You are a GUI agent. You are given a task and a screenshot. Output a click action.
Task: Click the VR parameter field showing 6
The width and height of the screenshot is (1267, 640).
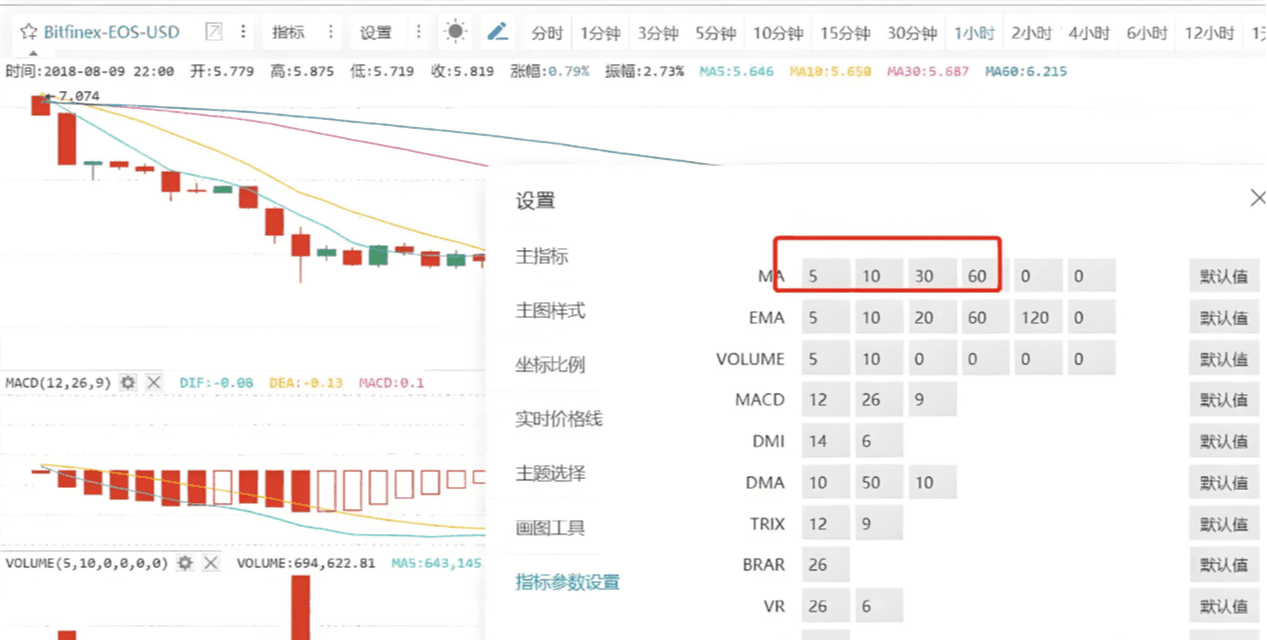879,605
